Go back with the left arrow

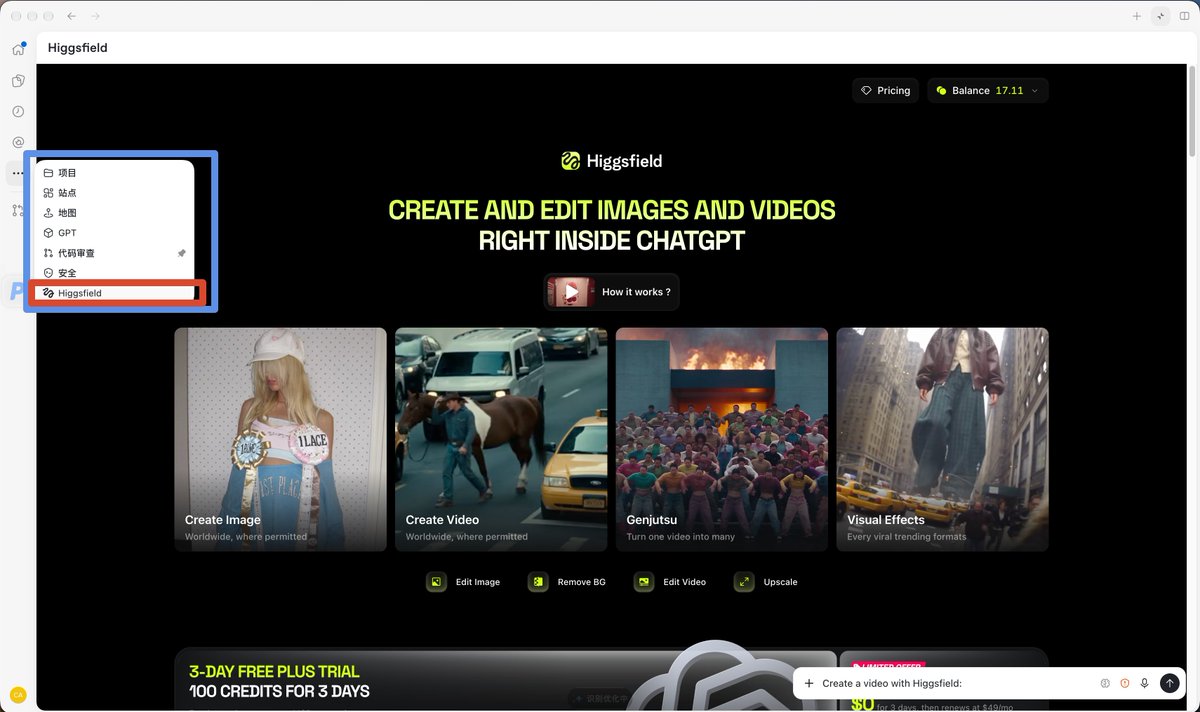point(71,16)
